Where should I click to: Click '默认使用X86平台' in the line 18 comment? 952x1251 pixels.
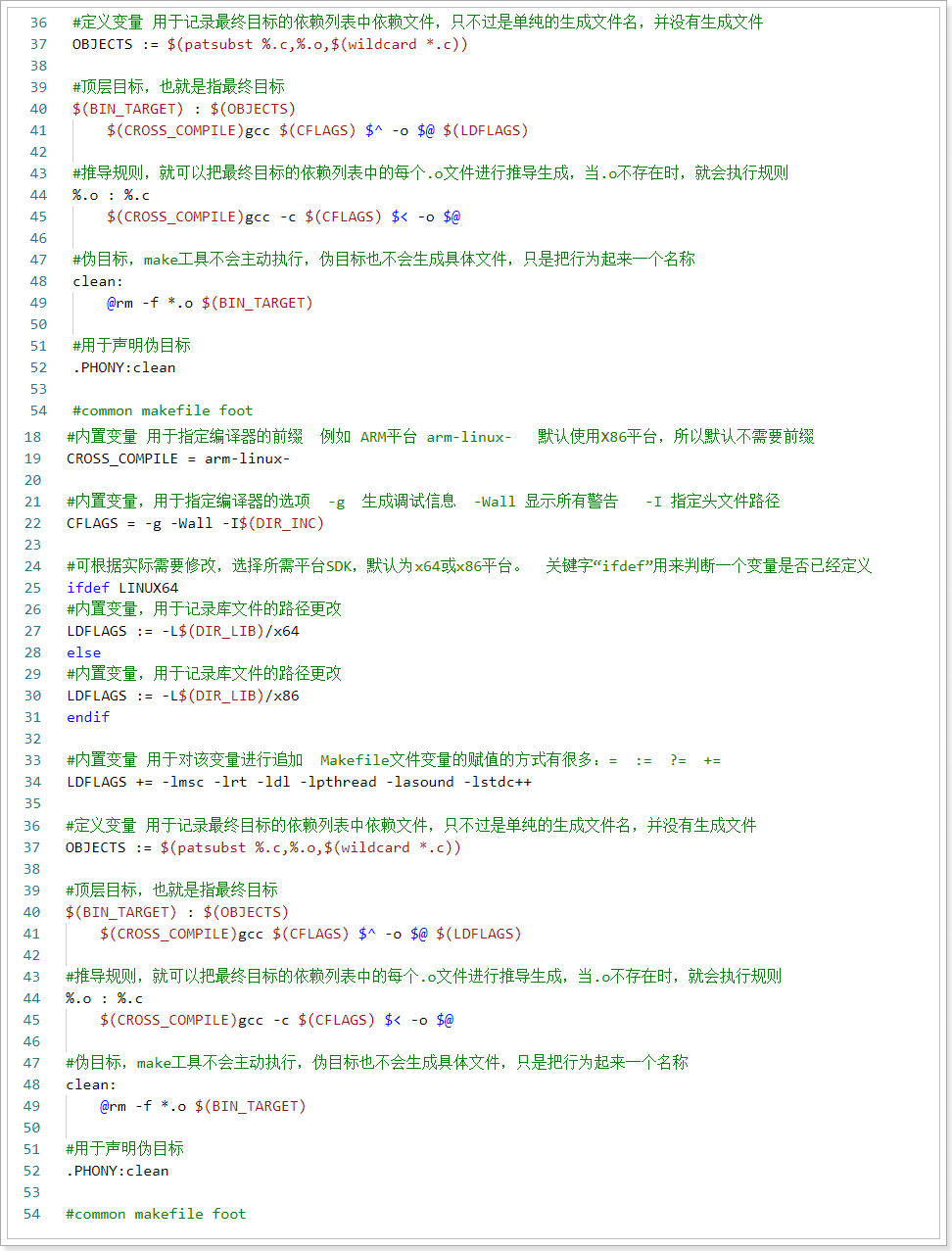(596, 437)
